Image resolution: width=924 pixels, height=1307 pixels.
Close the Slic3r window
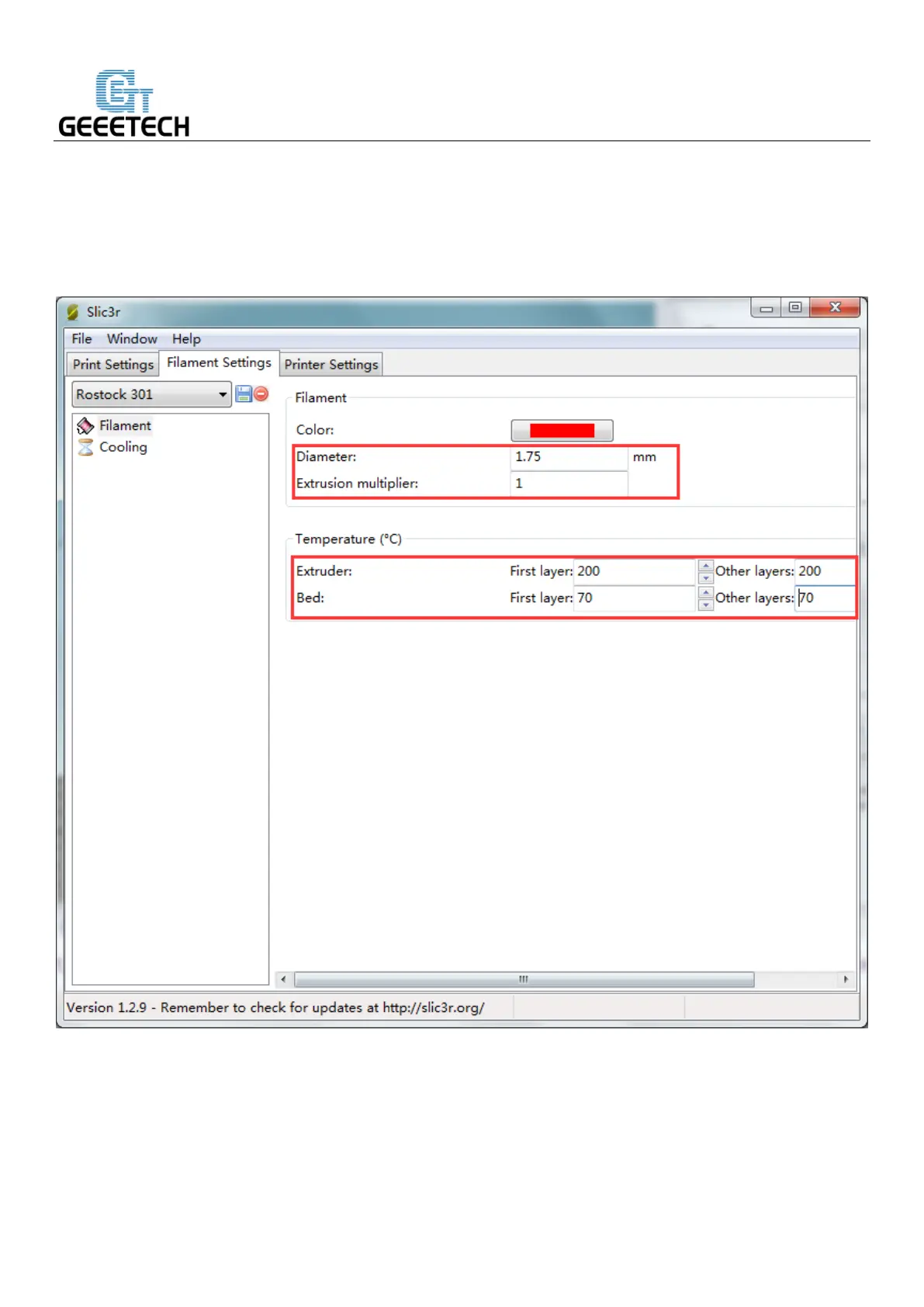(x=835, y=308)
